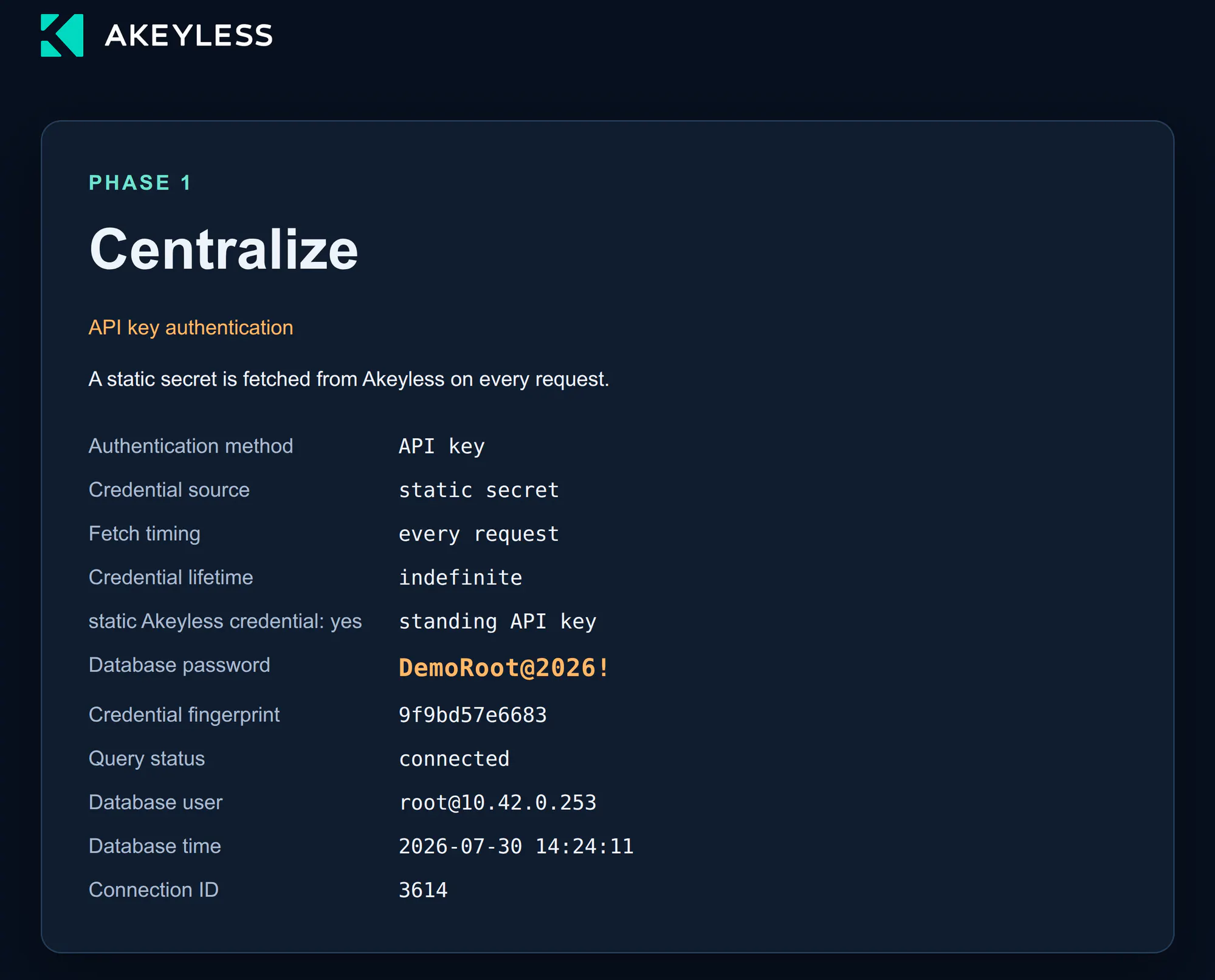Click the 'Credential fingerprint' label

184,715
